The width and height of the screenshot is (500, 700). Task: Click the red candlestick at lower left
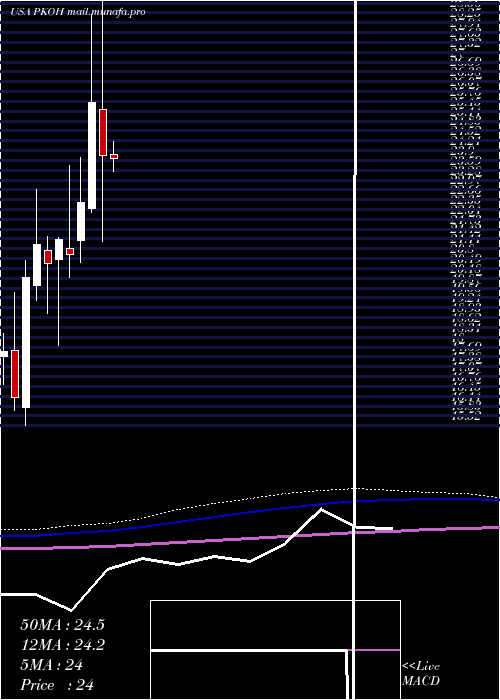point(15,374)
